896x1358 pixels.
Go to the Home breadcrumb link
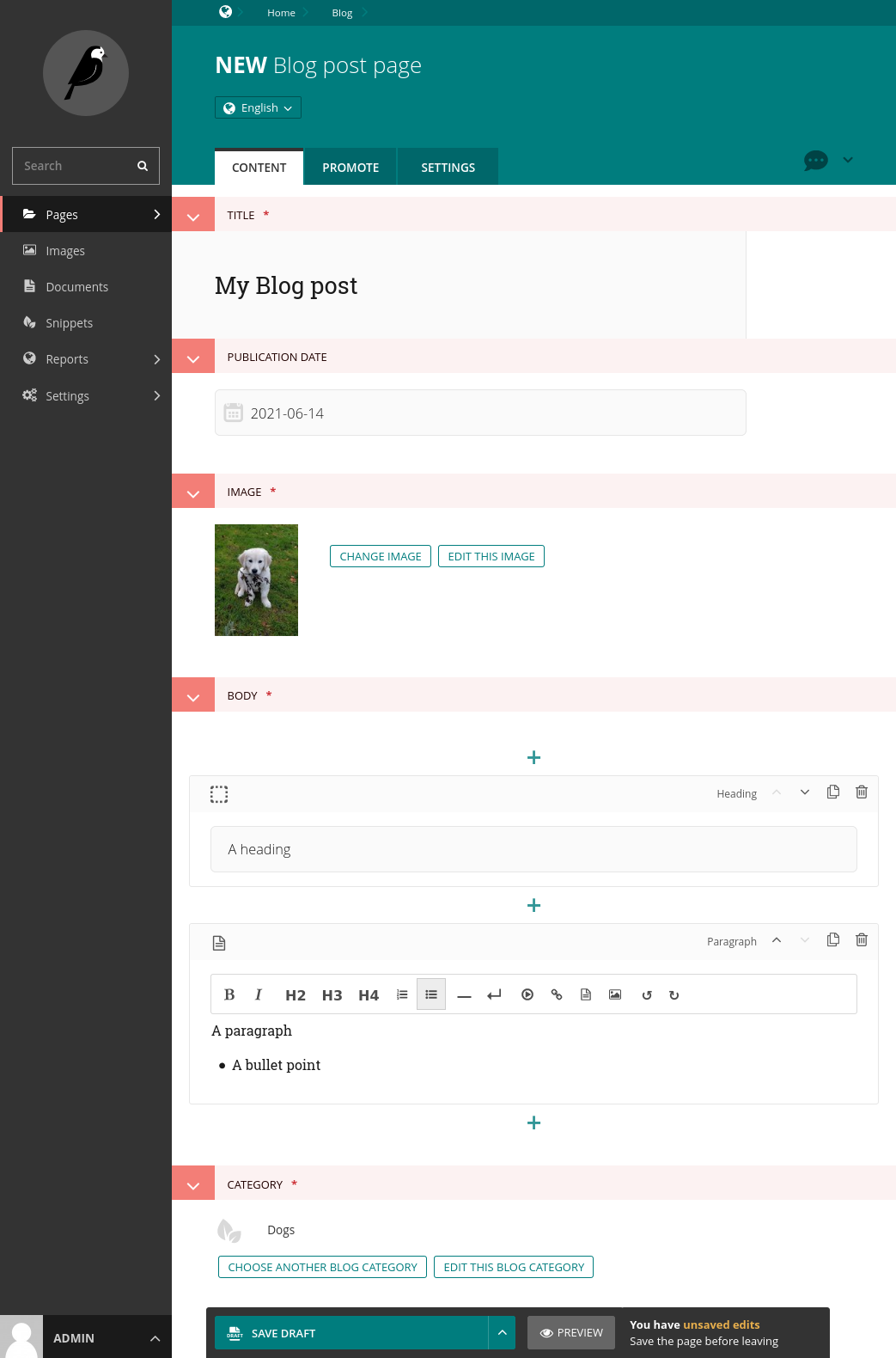281,13
